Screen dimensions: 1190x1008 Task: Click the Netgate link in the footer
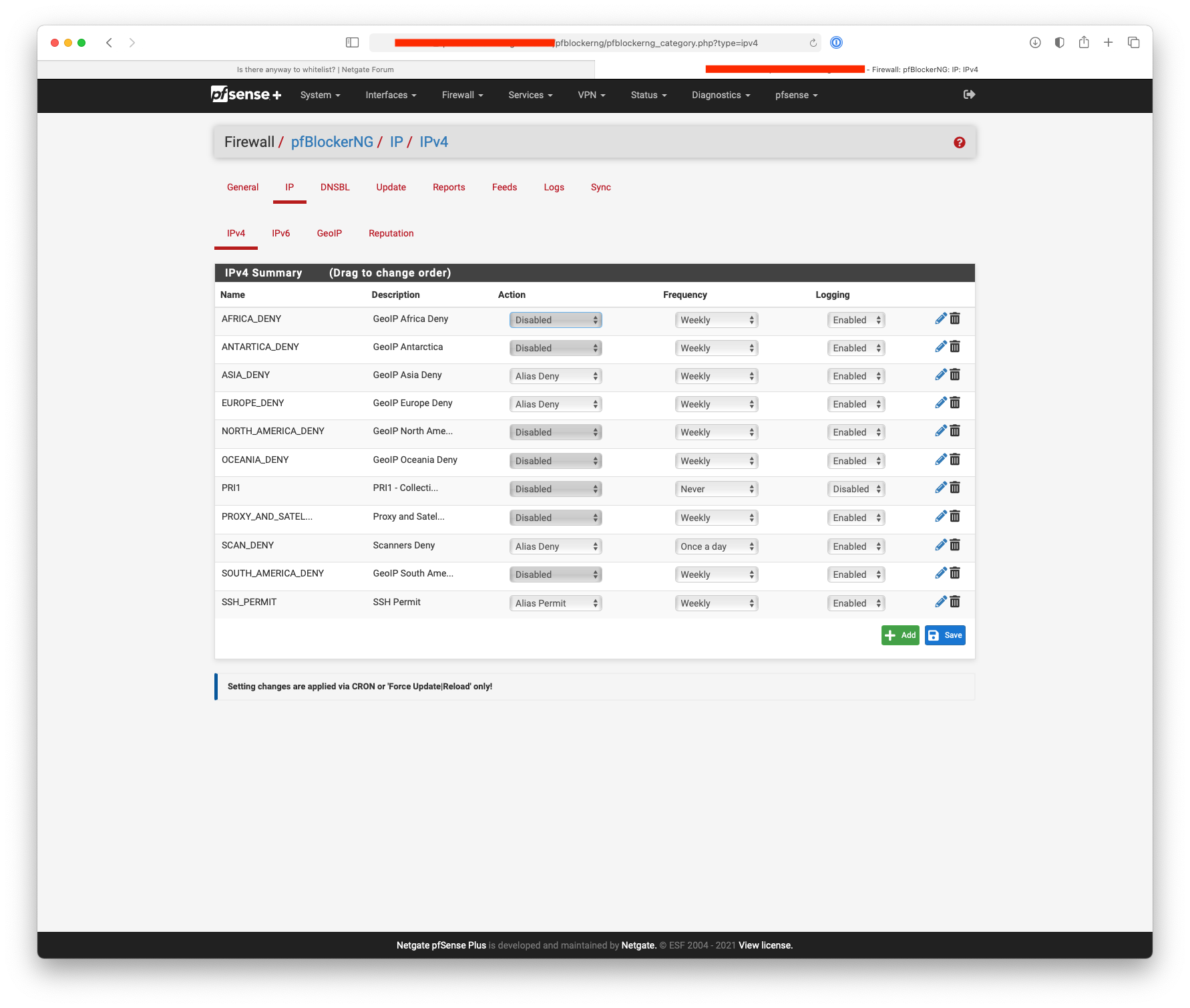638,945
